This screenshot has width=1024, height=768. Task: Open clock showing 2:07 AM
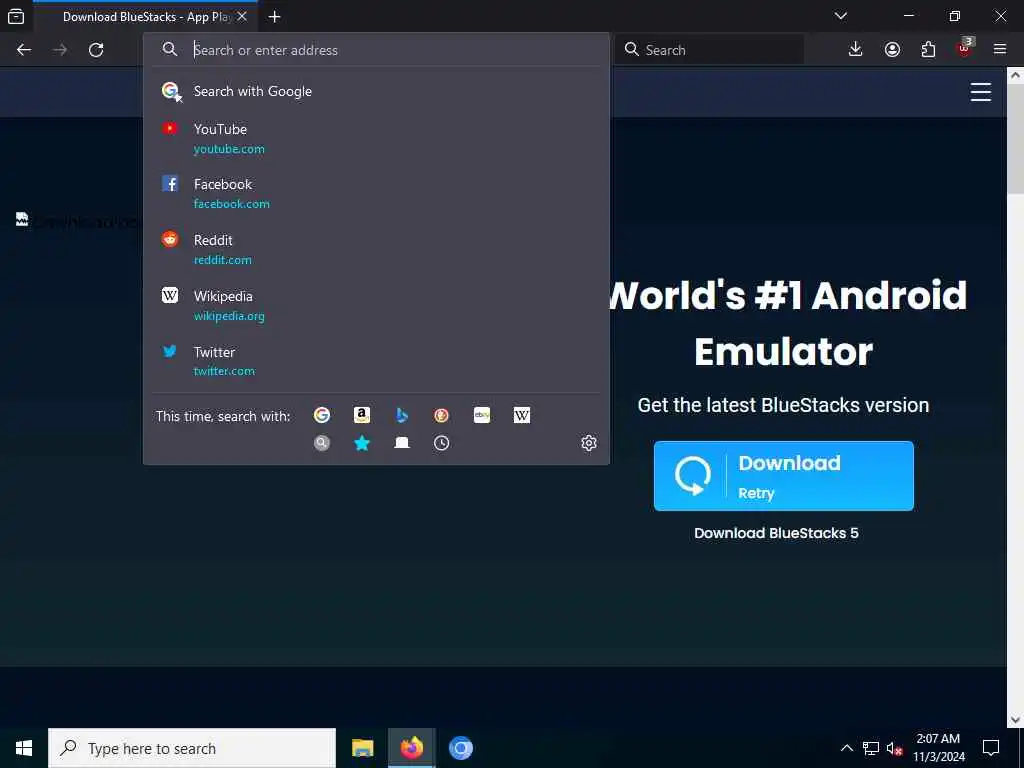click(938, 748)
